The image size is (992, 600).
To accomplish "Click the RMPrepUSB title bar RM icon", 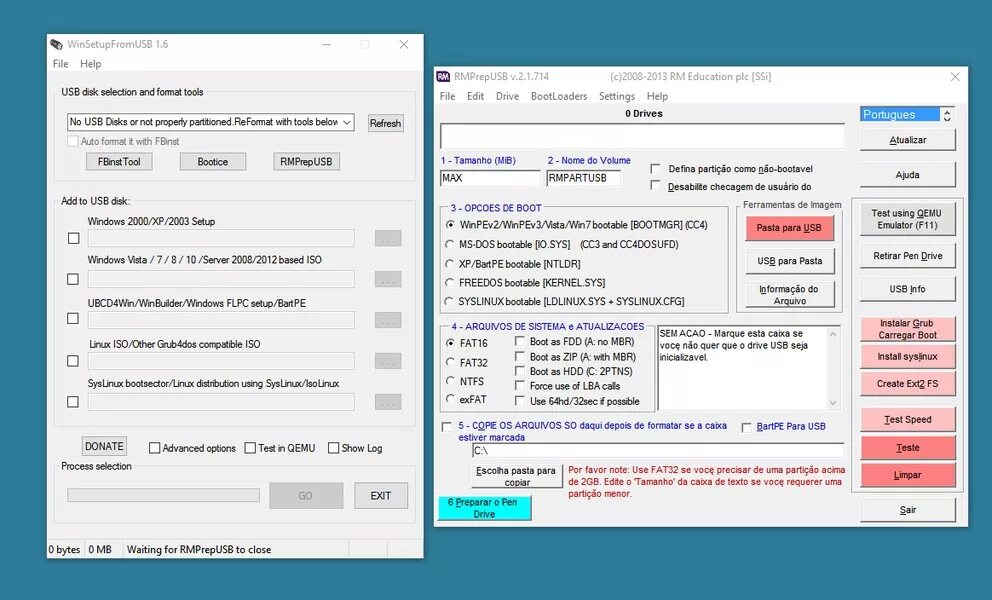I will click(443, 77).
